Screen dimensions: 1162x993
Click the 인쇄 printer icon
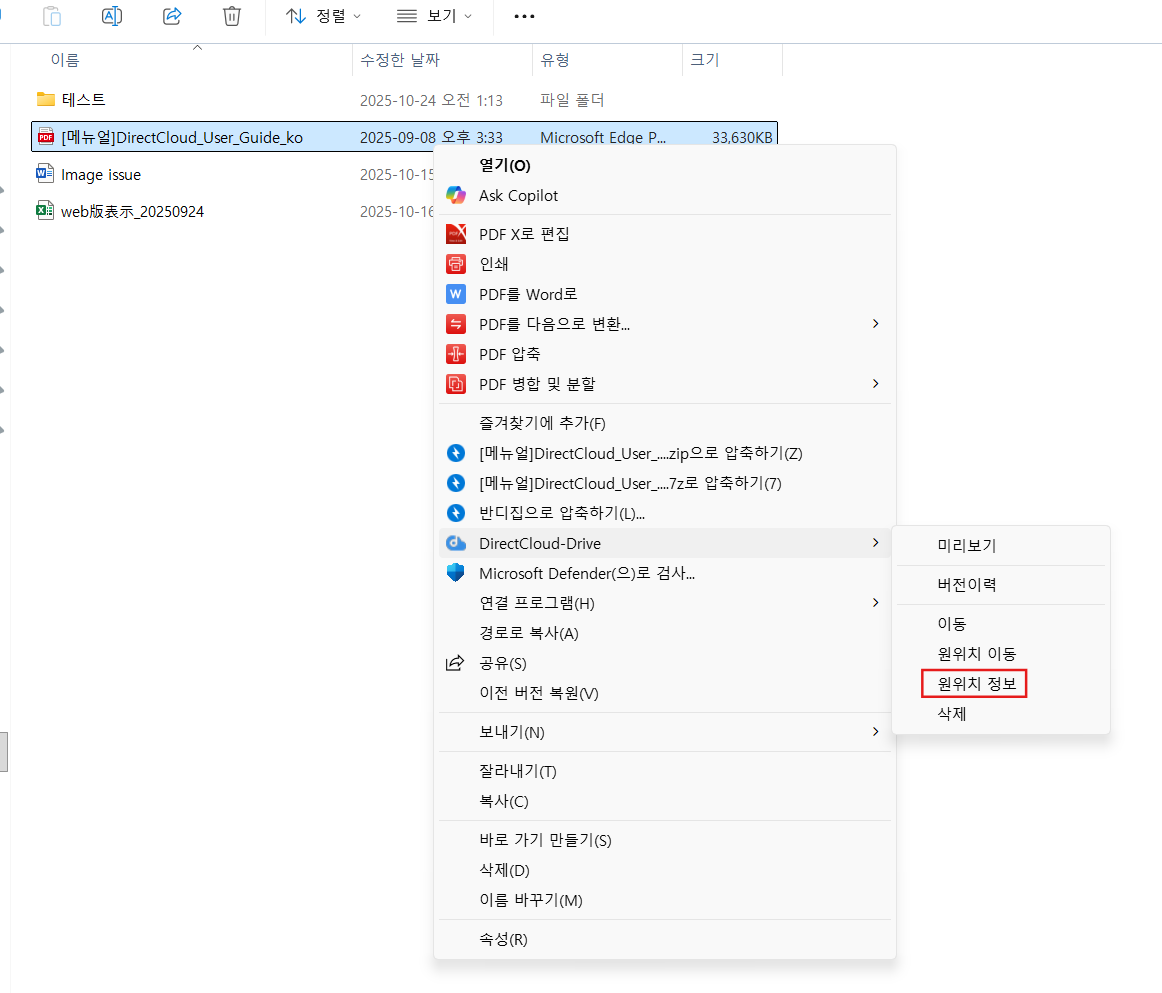coord(456,264)
